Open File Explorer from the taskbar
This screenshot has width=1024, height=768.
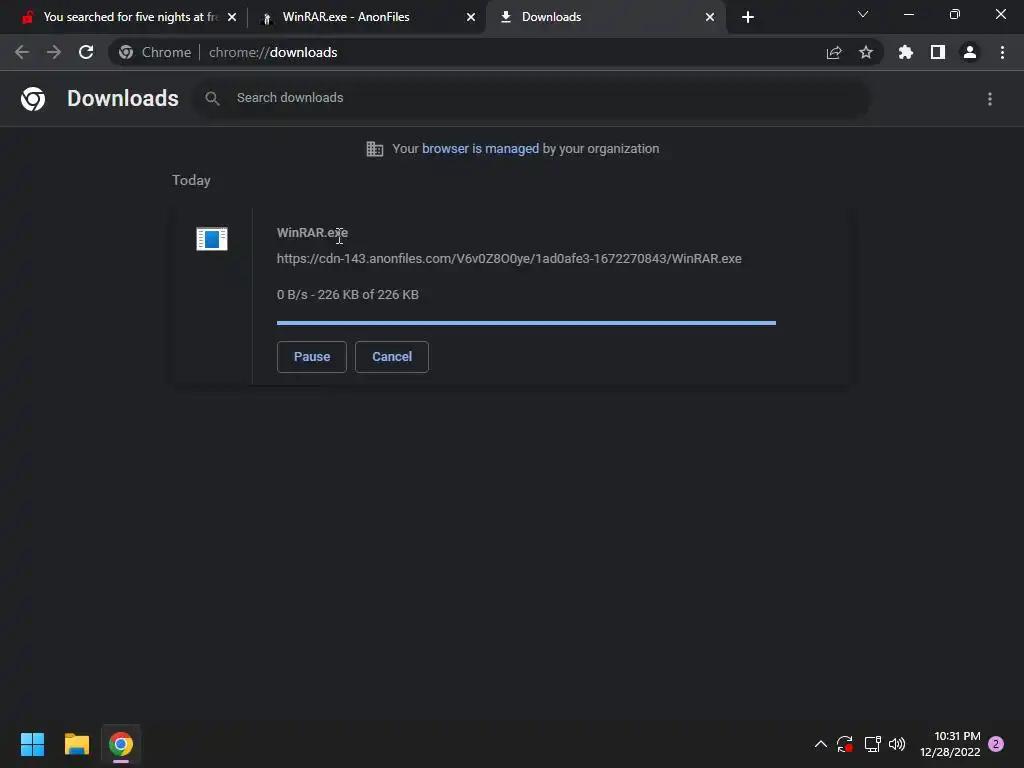[77, 744]
